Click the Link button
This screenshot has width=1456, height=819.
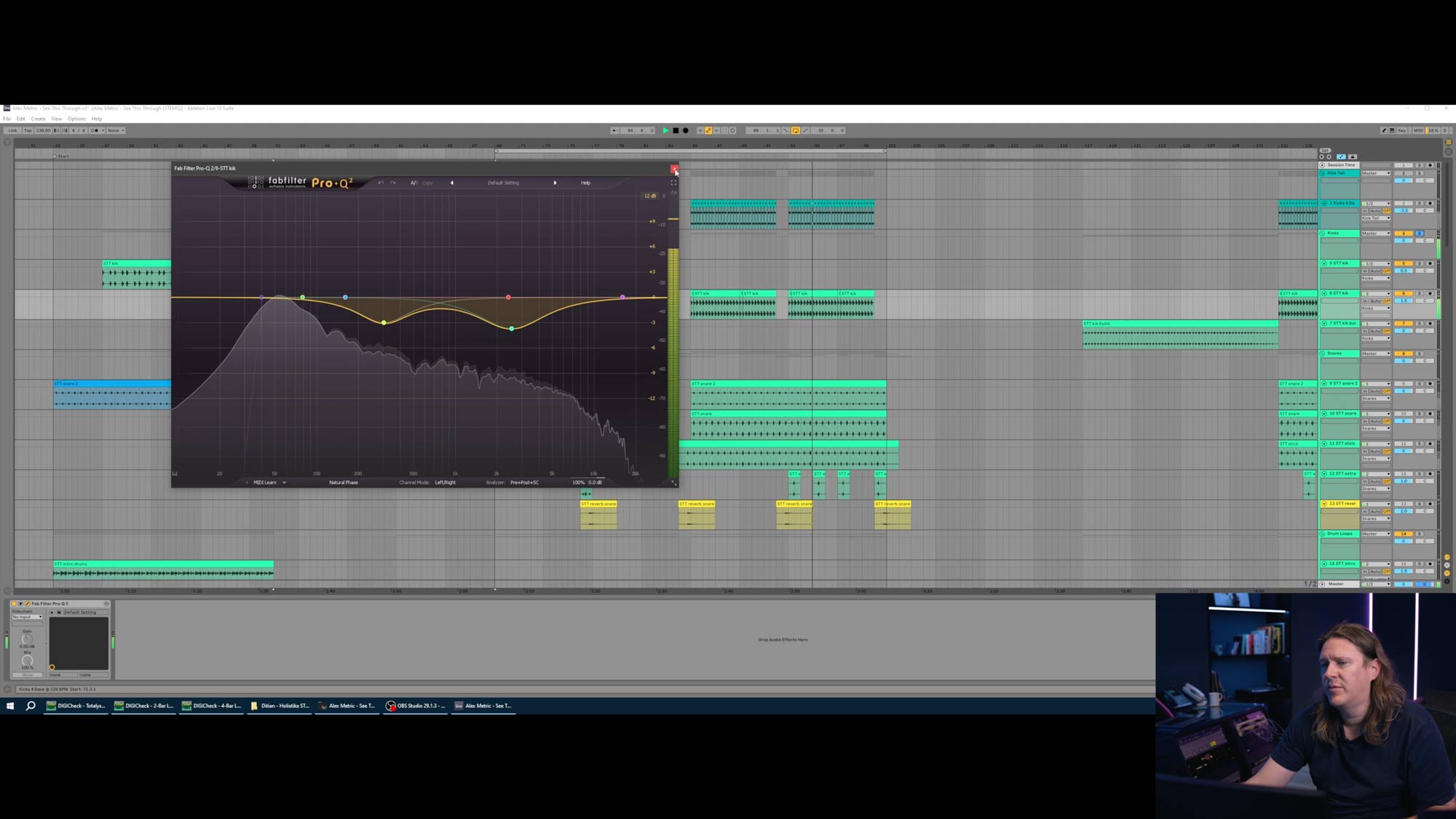click(x=12, y=130)
